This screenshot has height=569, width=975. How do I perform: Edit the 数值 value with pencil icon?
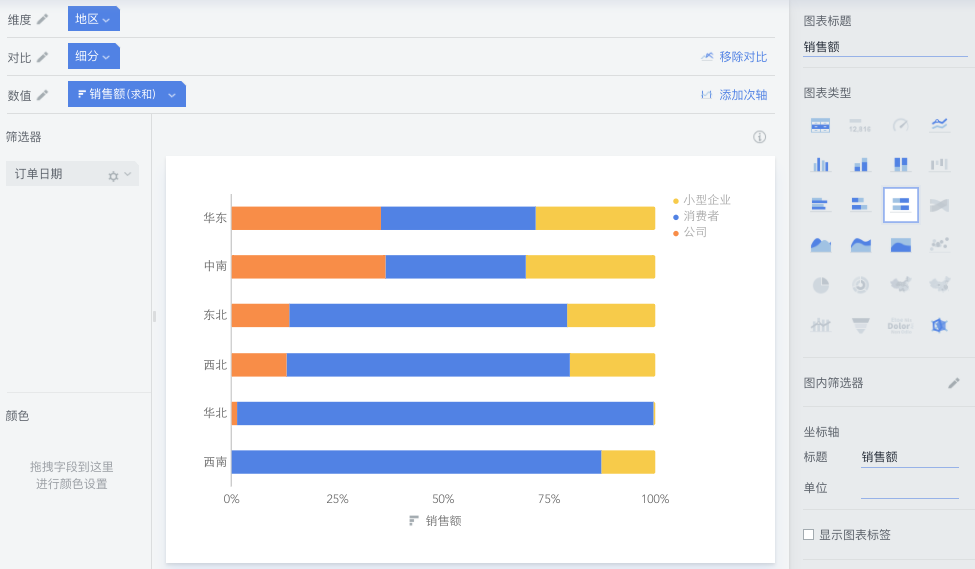point(42,95)
